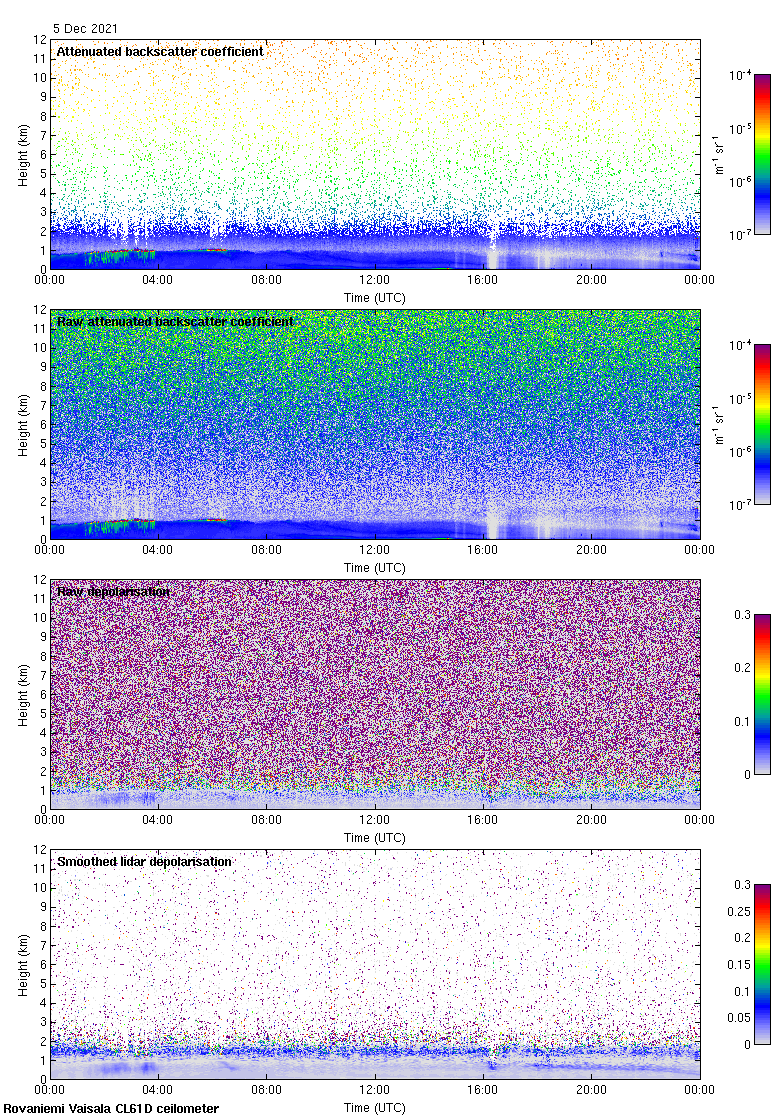Click the smoothed depolarisation colorbar
780x1120 pixels.
762,964
